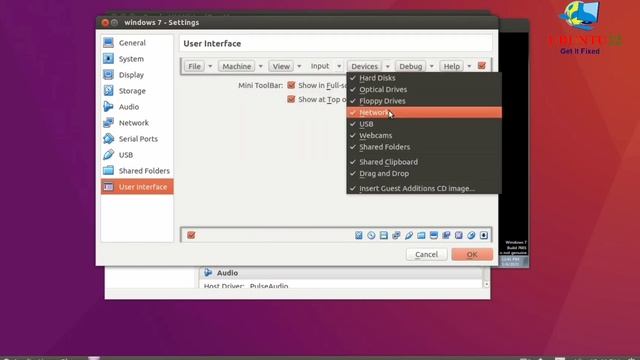Click the USB plug status bar indicator
640x360 pixels.
409,235
